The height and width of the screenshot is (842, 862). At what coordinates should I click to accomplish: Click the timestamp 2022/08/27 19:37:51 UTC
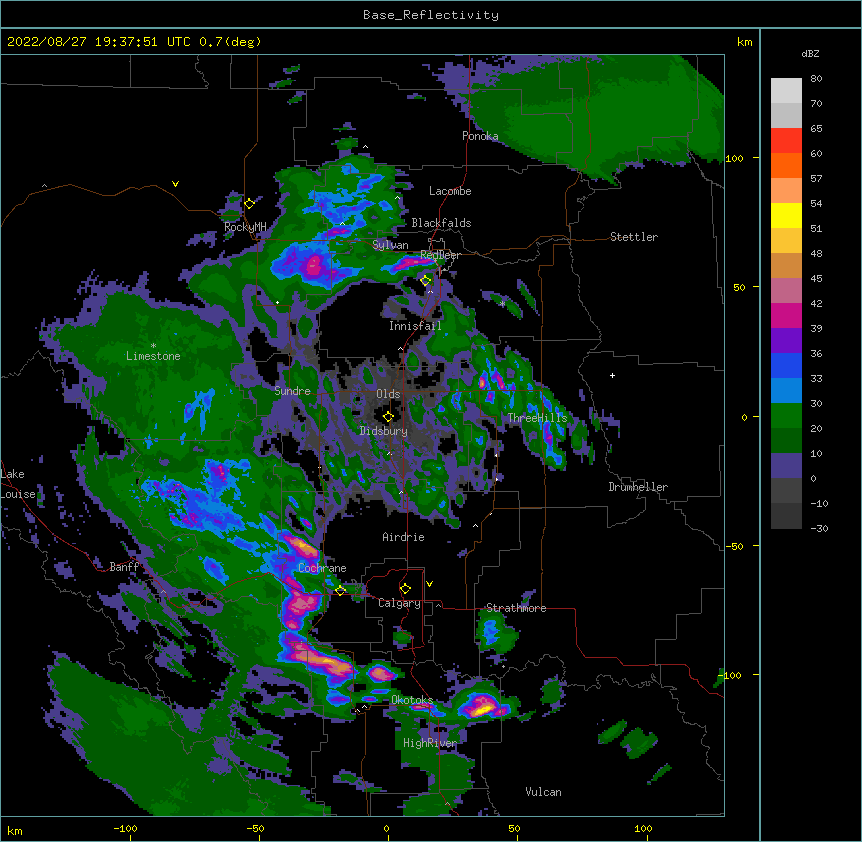[99, 42]
